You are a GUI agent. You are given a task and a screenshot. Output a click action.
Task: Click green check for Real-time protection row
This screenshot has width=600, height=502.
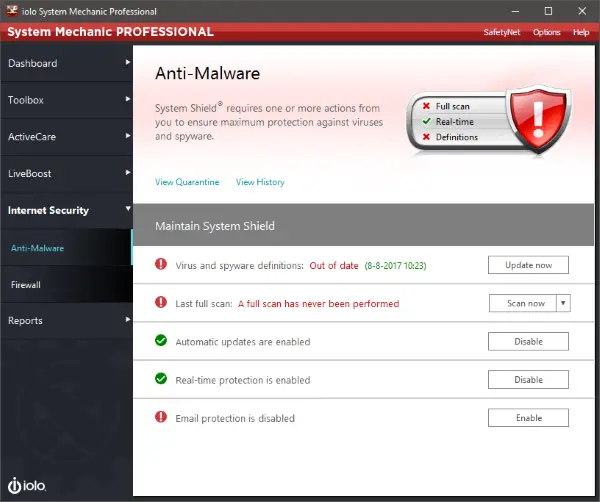(161, 378)
